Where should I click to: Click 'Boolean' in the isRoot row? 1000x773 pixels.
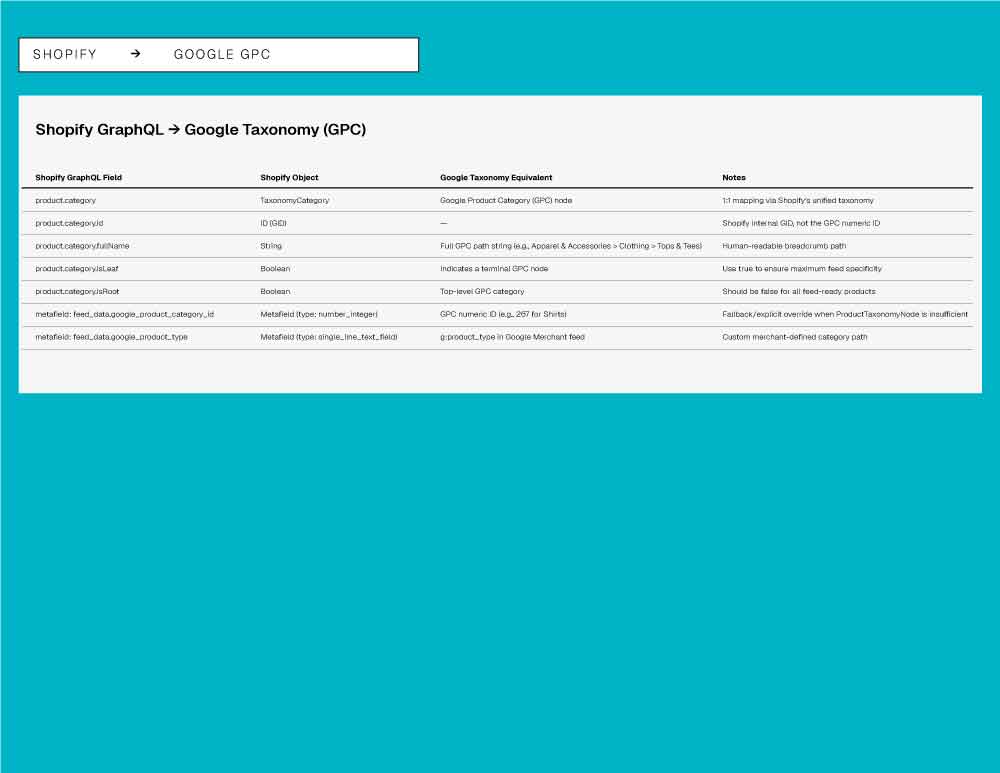tap(275, 291)
